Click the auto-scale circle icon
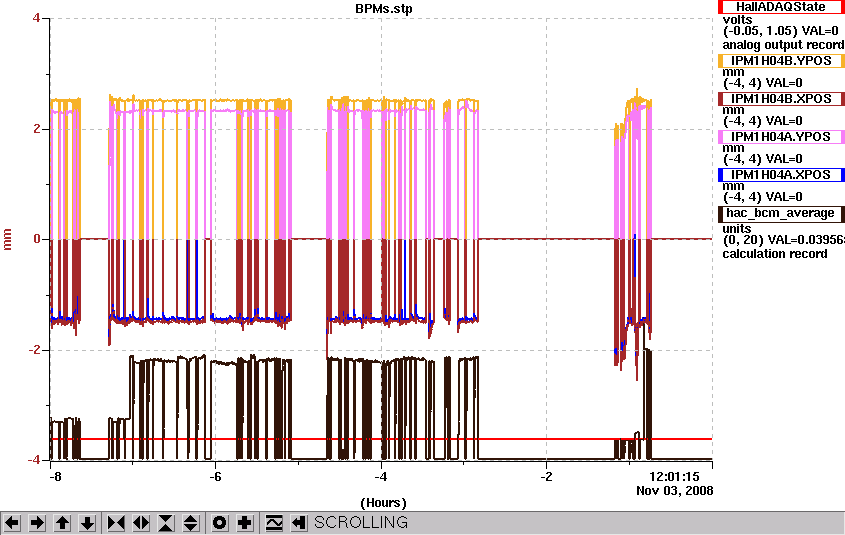The image size is (845, 535). [219, 523]
